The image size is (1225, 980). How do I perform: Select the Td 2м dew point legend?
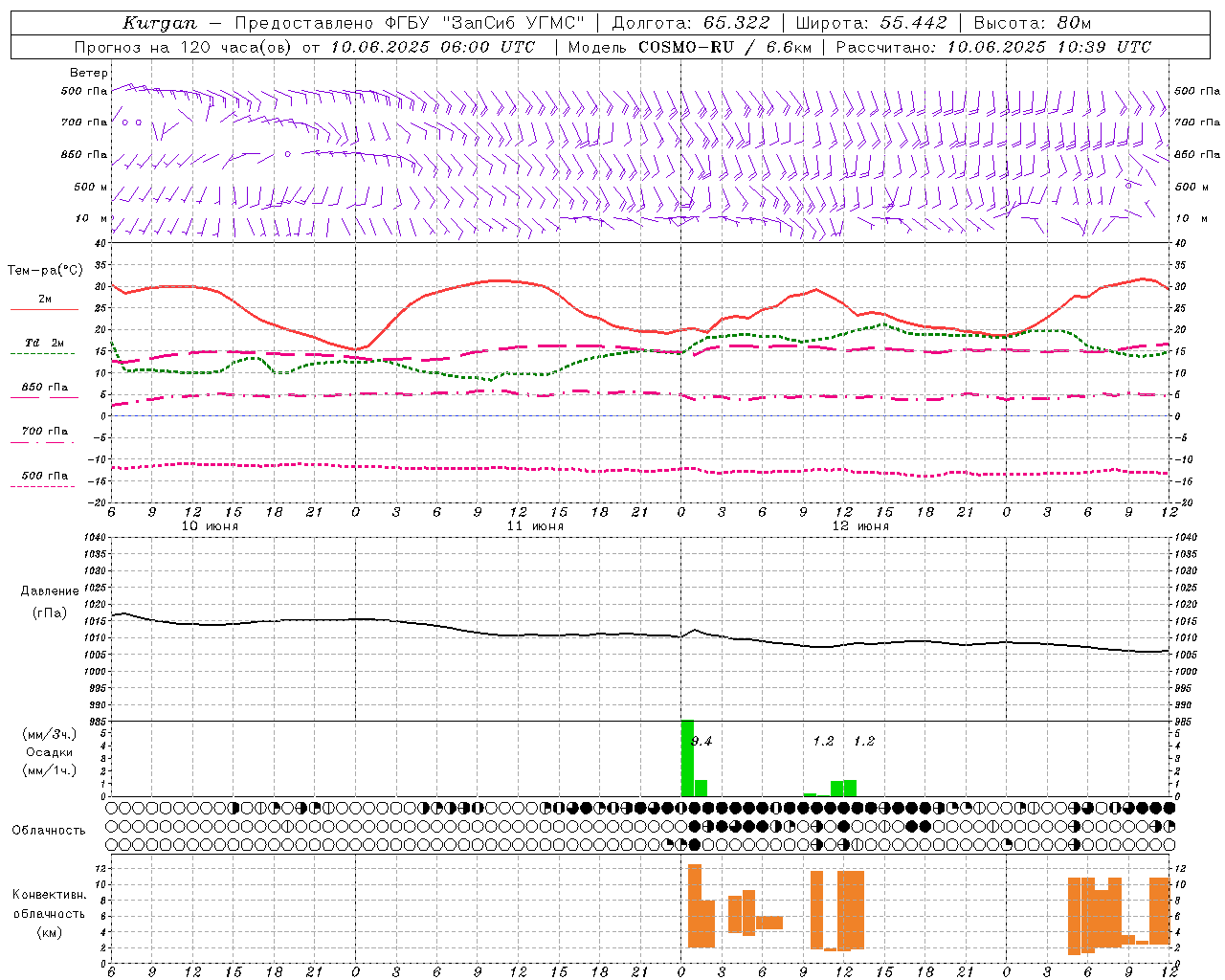click(x=44, y=343)
